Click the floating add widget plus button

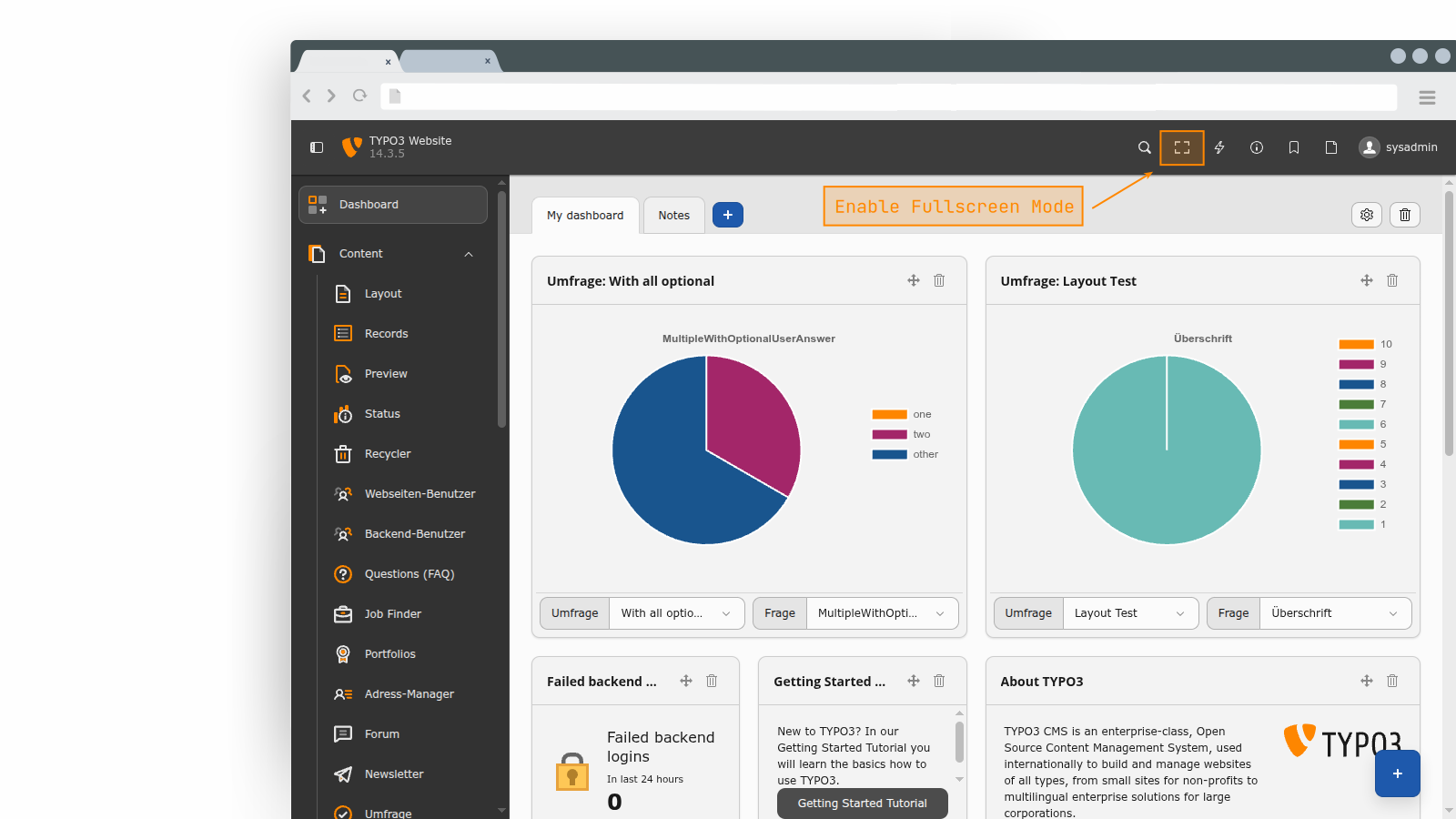[1398, 773]
